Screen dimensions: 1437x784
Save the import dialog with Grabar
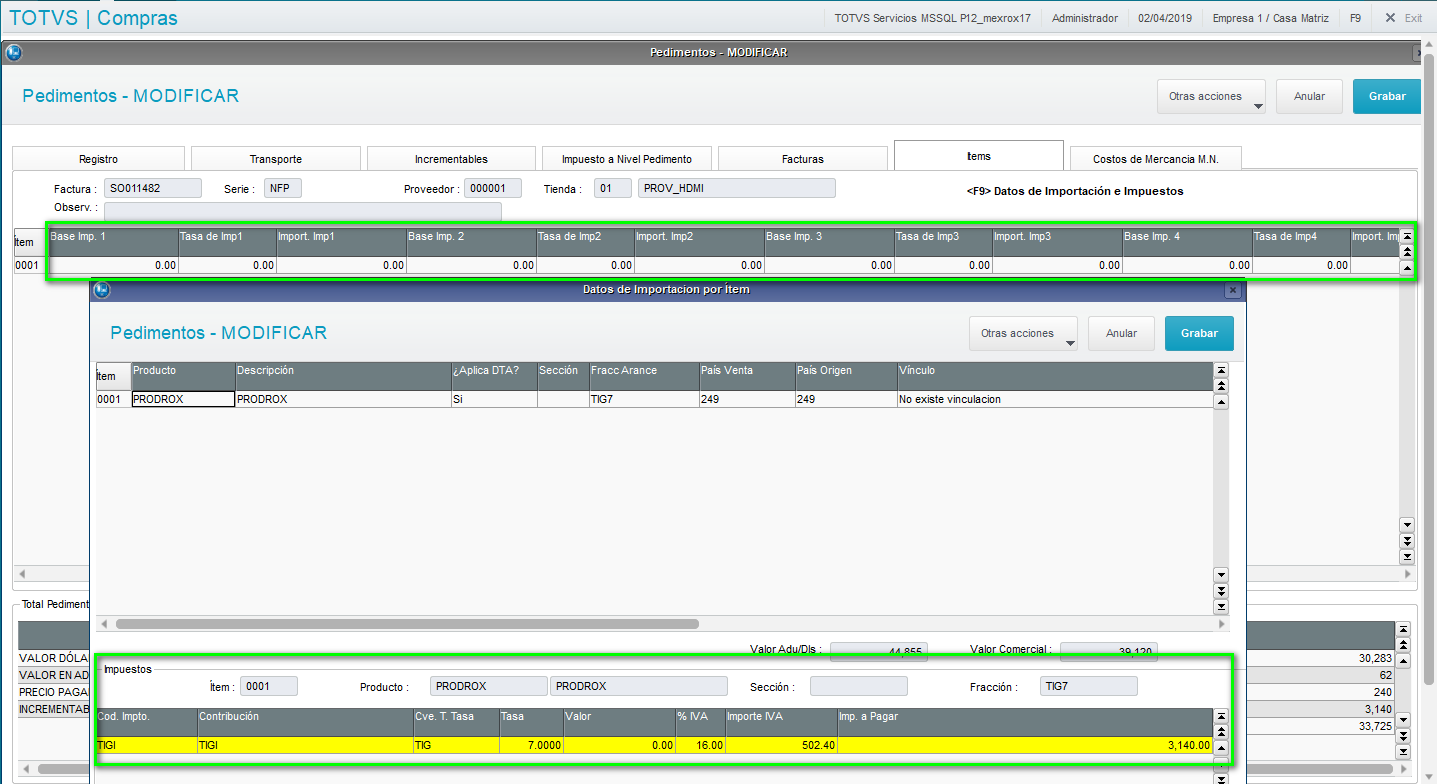(x=1199, y=334)
